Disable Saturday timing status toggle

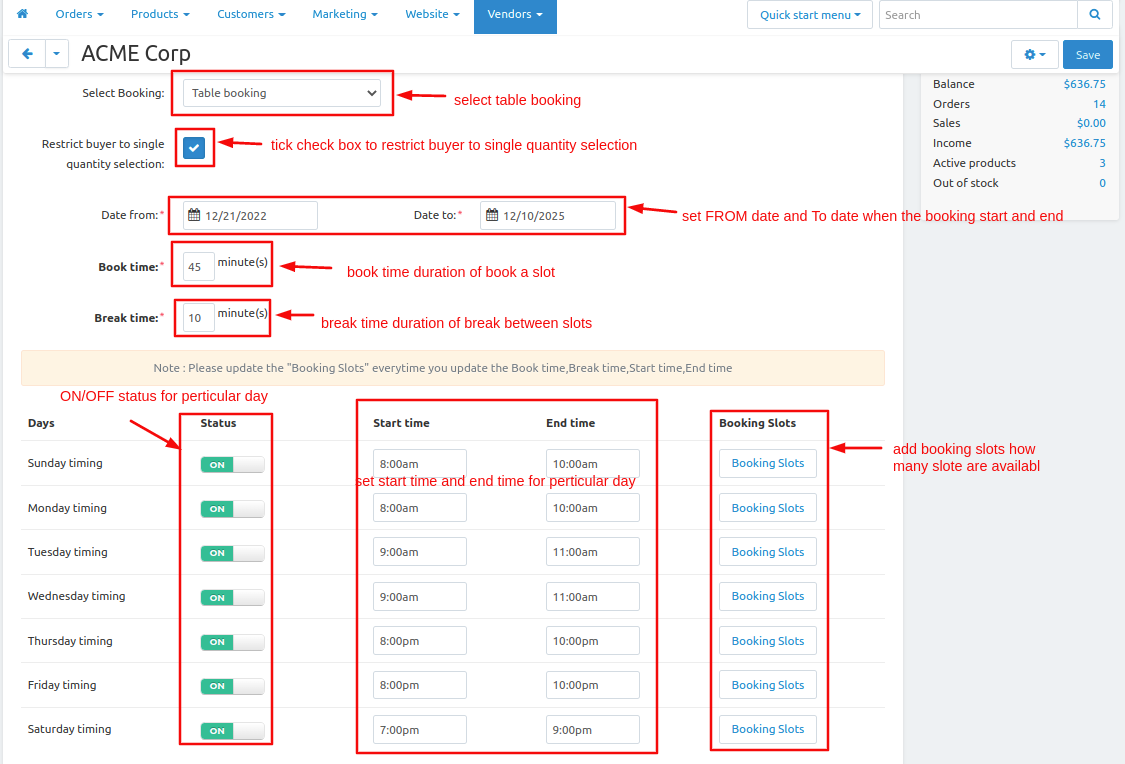click(x=232, y=730)
